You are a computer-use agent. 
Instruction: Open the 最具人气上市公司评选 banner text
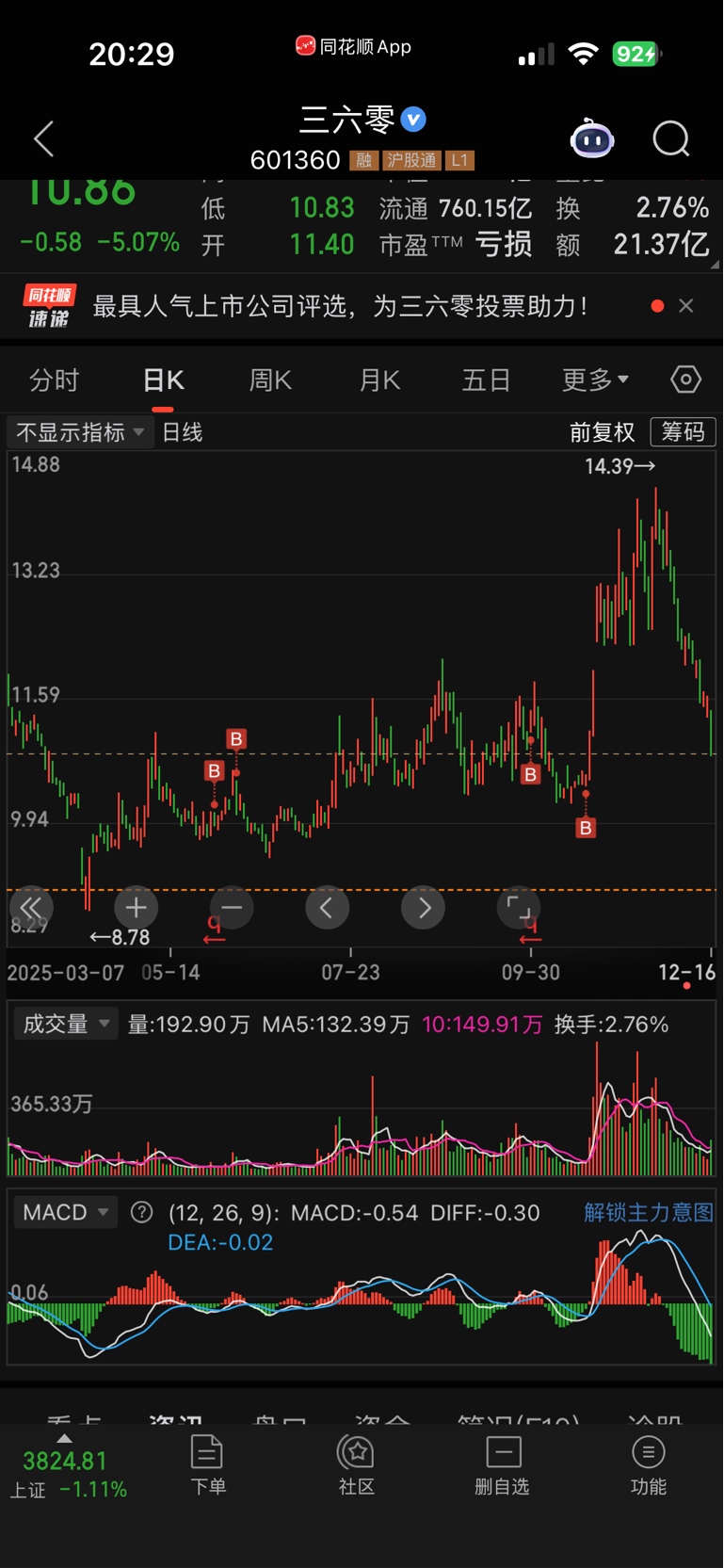(x=340, y=306)
